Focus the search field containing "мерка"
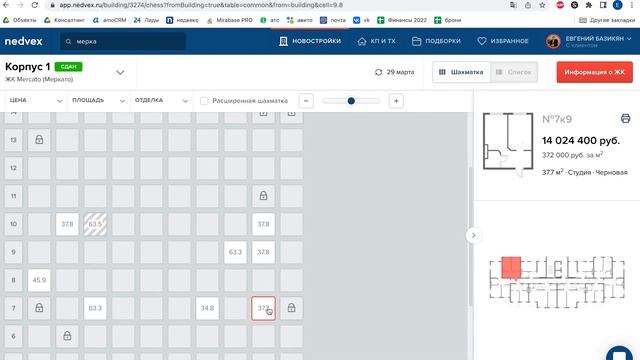Viewport: 640px width, 360px height. 123,41
